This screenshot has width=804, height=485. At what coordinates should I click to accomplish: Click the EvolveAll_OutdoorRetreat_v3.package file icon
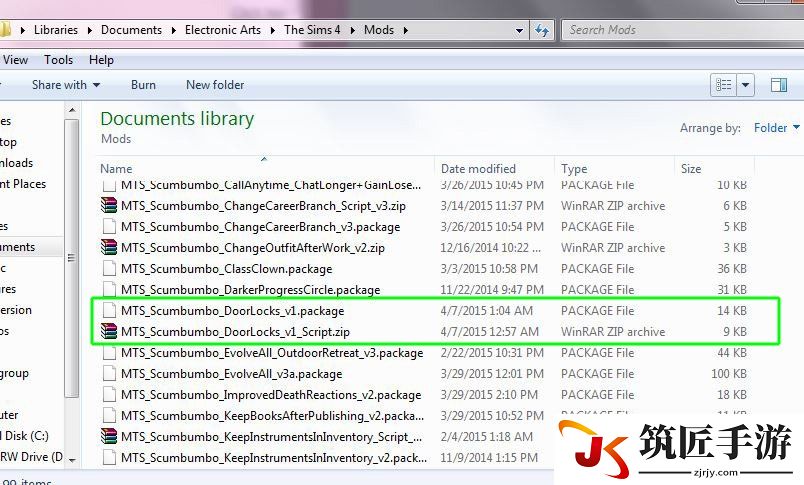click(109, 353)
